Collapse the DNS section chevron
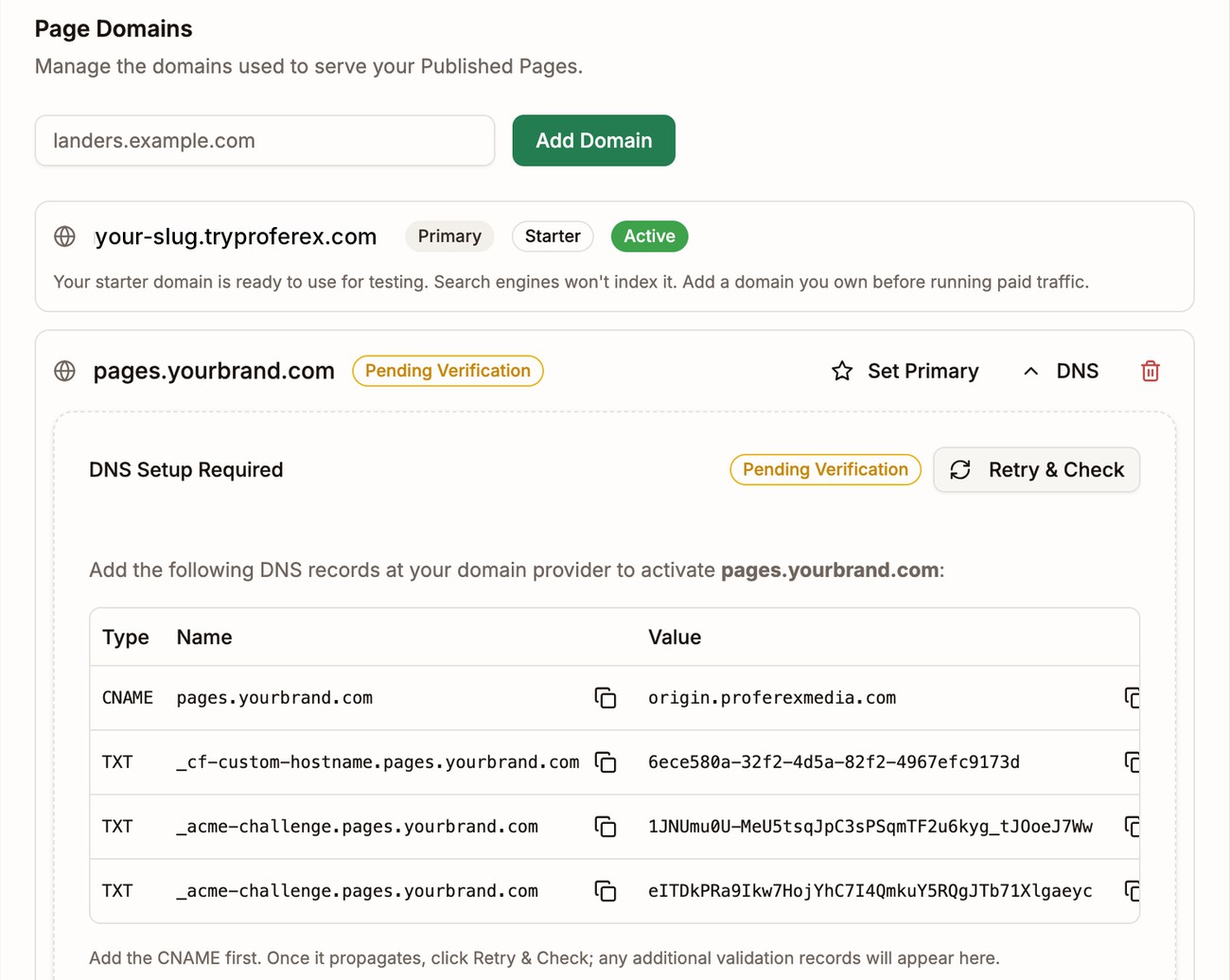The height and width of the screenshot is (980, 1230). [x=1031, y=372]
